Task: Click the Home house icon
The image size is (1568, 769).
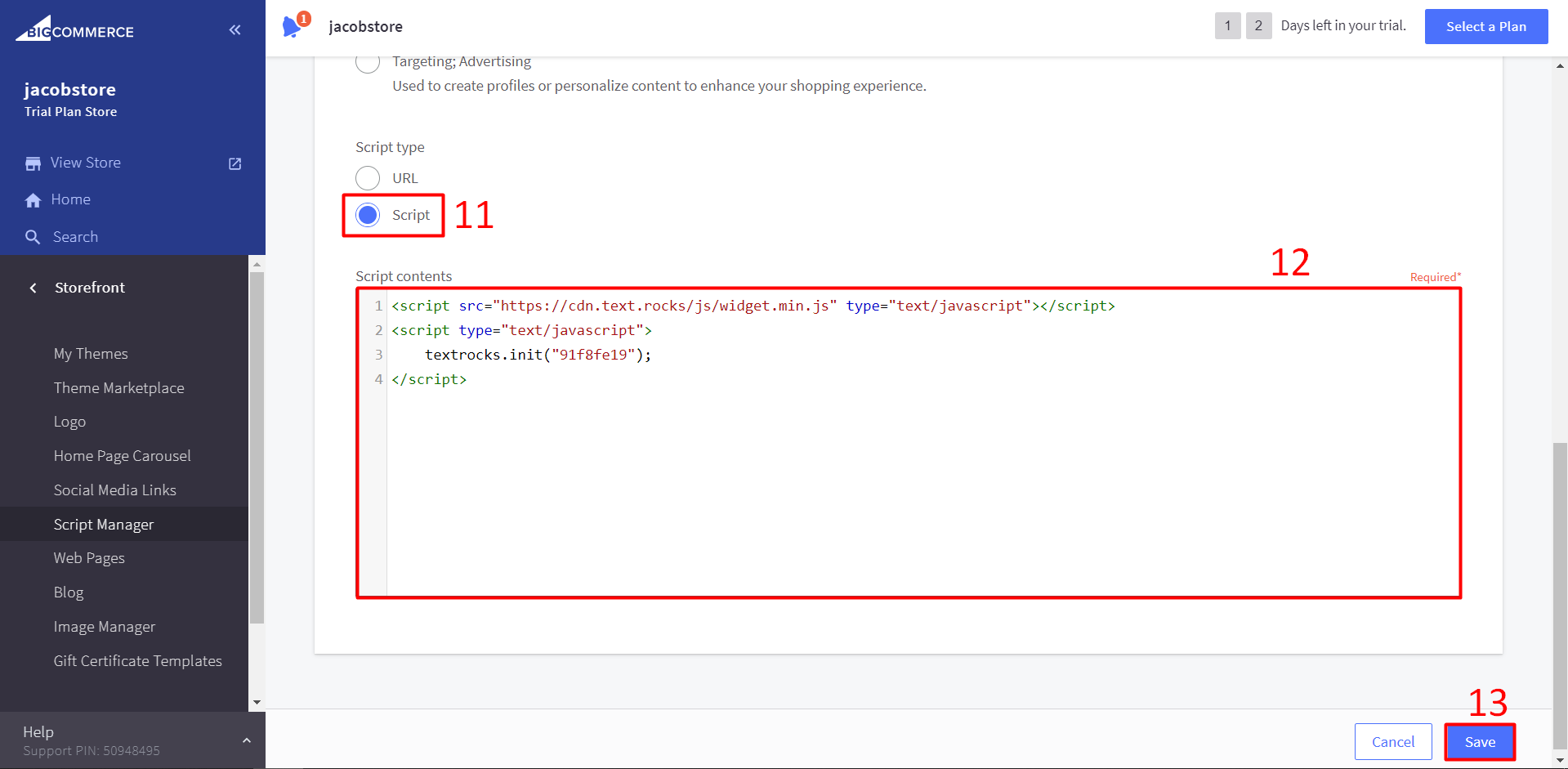Action: point(33,200)
